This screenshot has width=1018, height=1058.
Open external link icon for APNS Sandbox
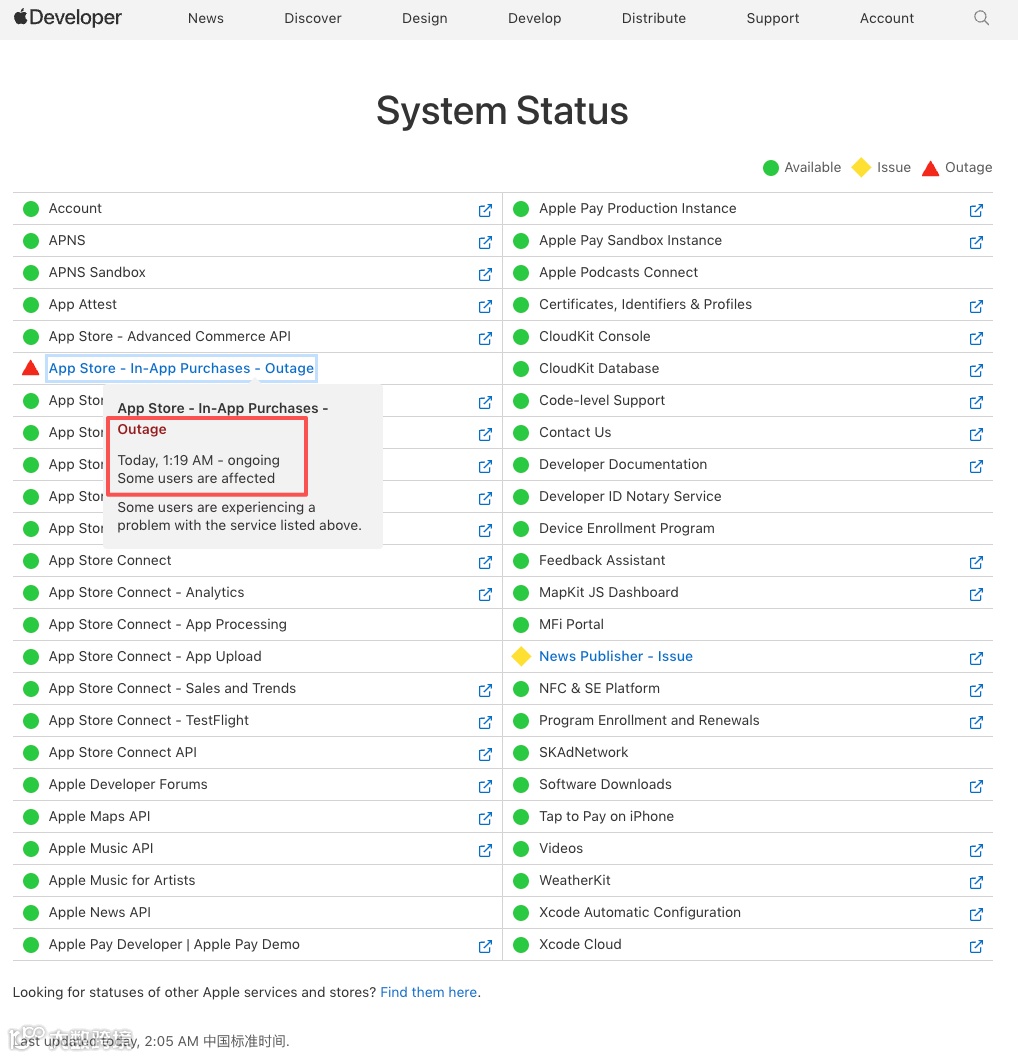point(485,275)
